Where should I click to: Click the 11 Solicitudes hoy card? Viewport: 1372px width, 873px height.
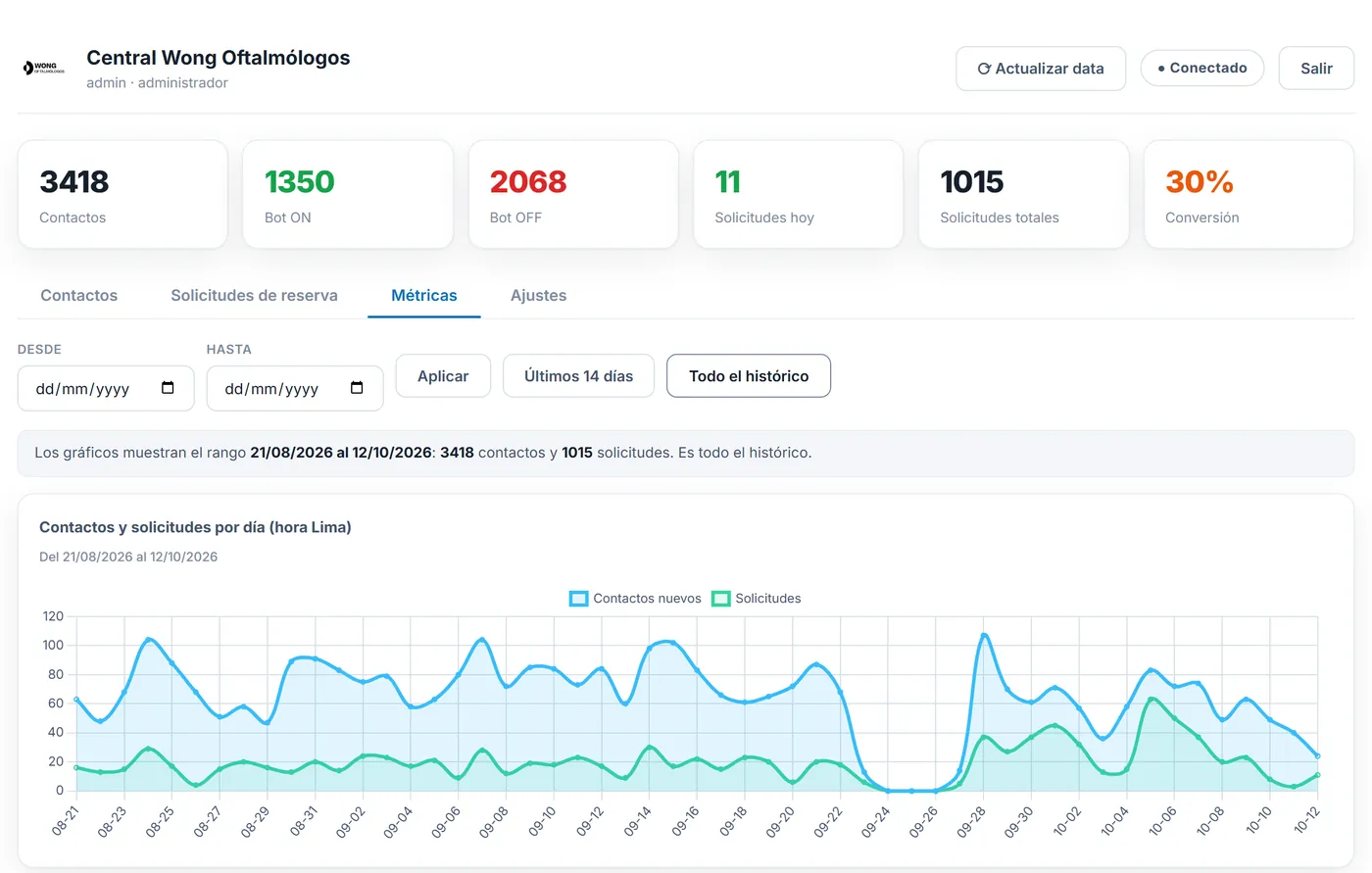[x=798, y=194]
